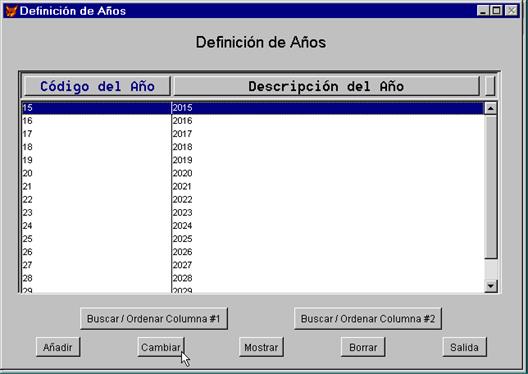This screenshot has width=528, height=374.
Task: Click the 2025 description cell
Action: tap(328, 239)
